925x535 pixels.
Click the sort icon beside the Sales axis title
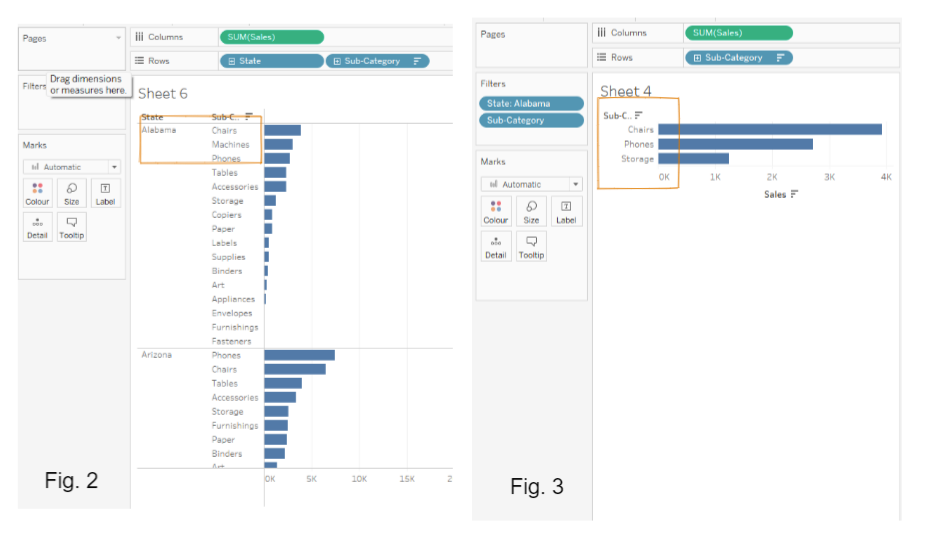(794, 194)
